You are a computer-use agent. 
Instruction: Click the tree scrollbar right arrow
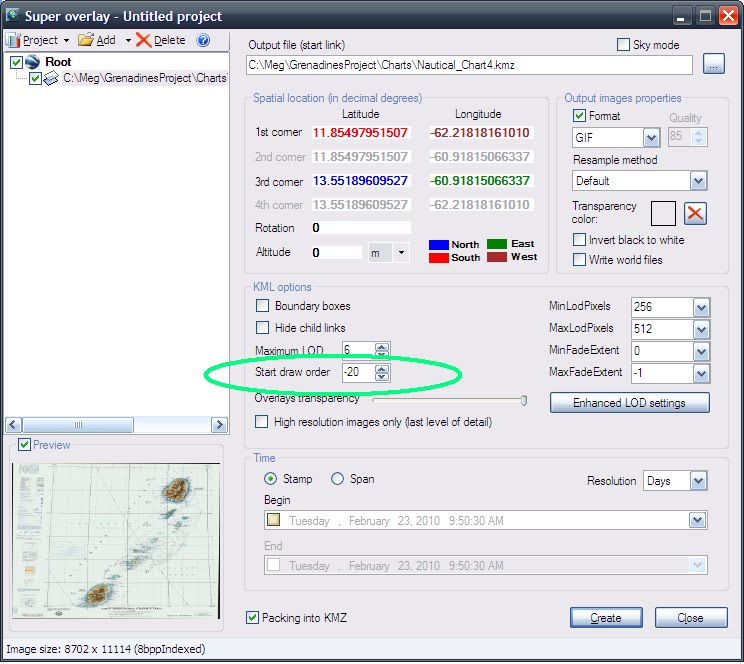219,425
